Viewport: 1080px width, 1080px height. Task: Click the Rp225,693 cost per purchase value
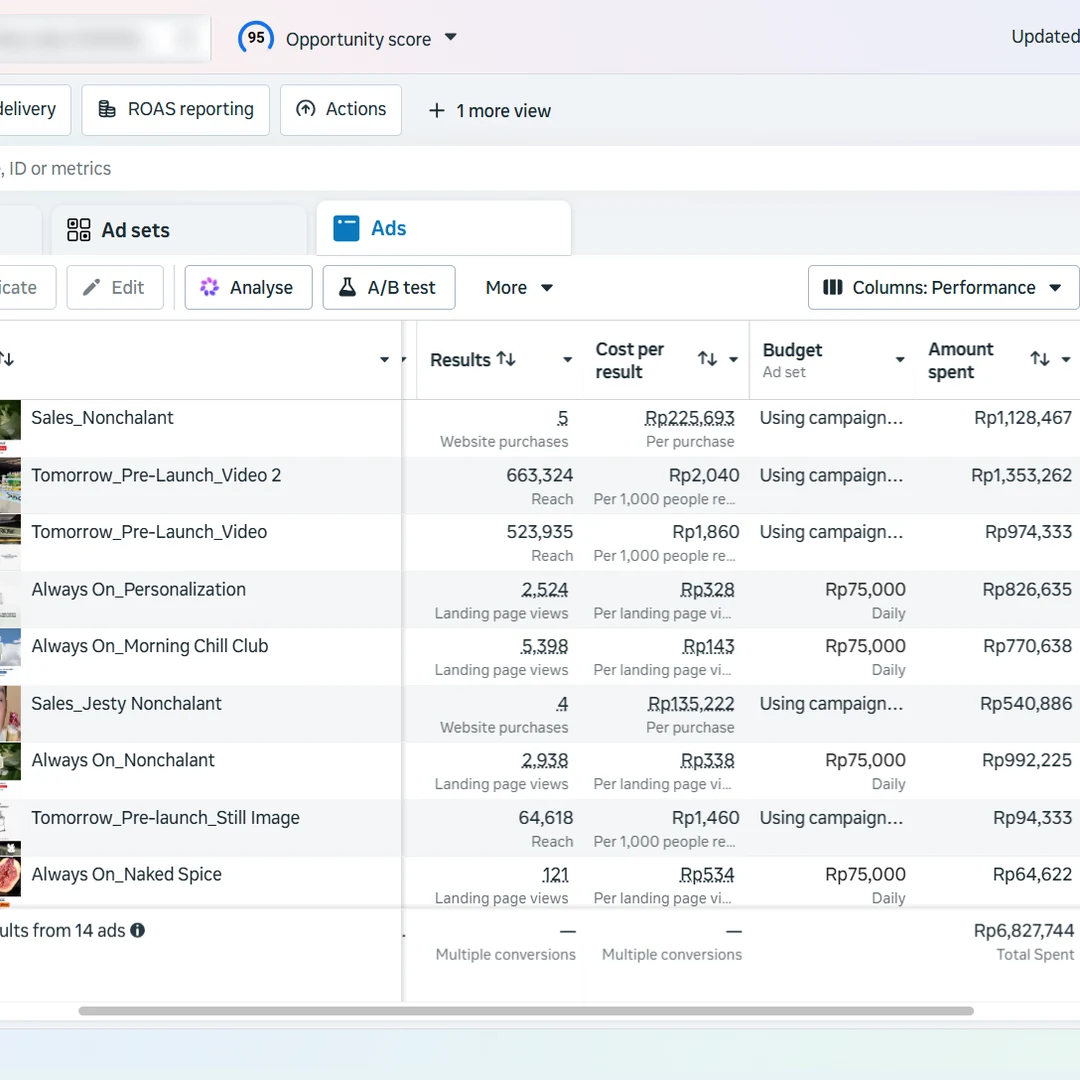689,418
